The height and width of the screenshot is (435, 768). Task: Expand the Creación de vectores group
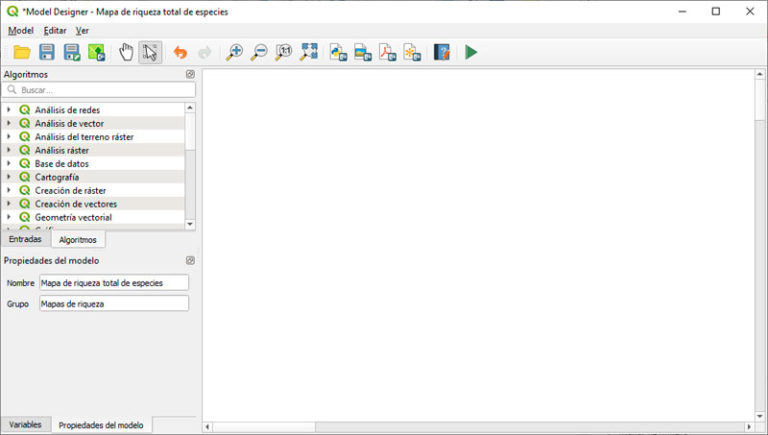pyautogui.click(x=9, y=203)
